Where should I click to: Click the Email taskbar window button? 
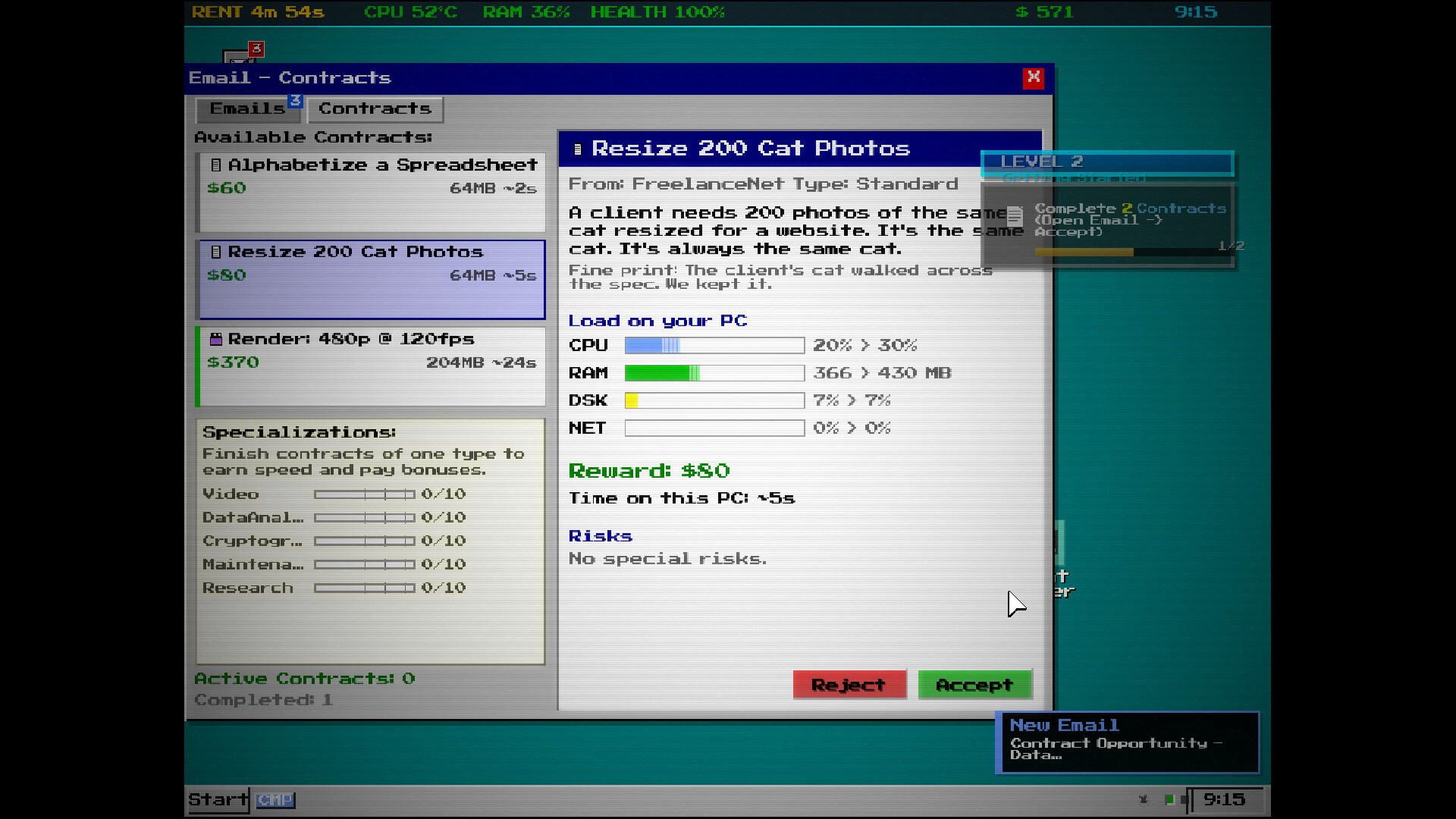pos(275,799)
